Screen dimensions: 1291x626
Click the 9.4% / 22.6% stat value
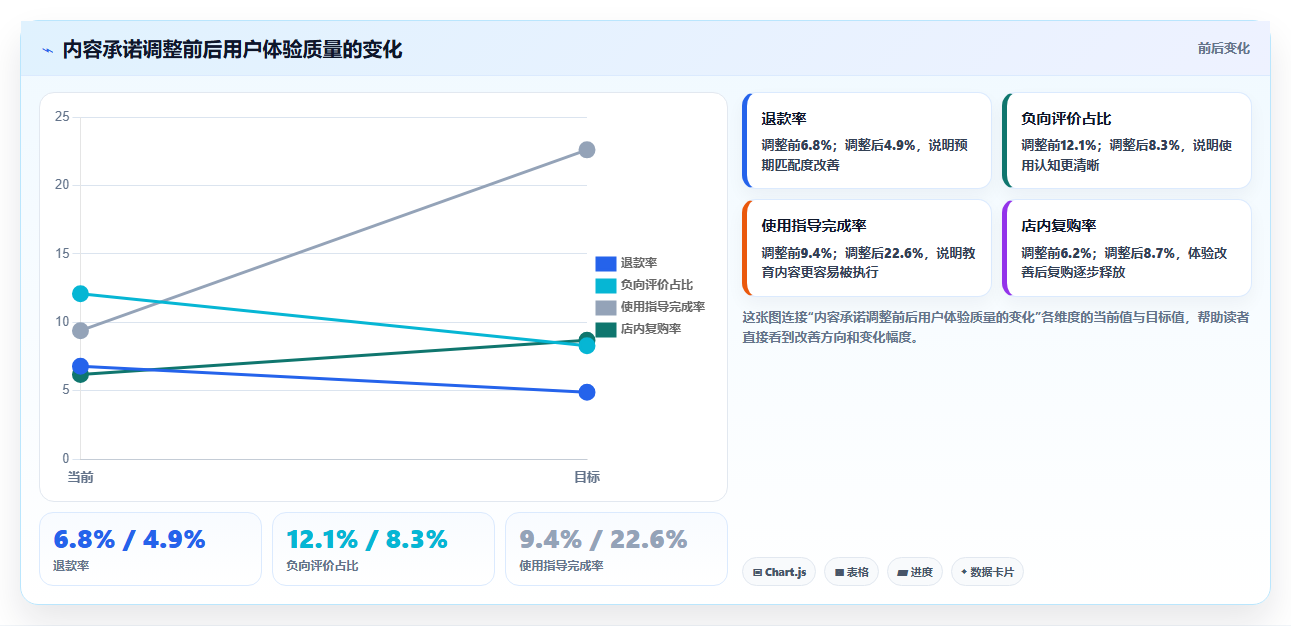(603, 540)
